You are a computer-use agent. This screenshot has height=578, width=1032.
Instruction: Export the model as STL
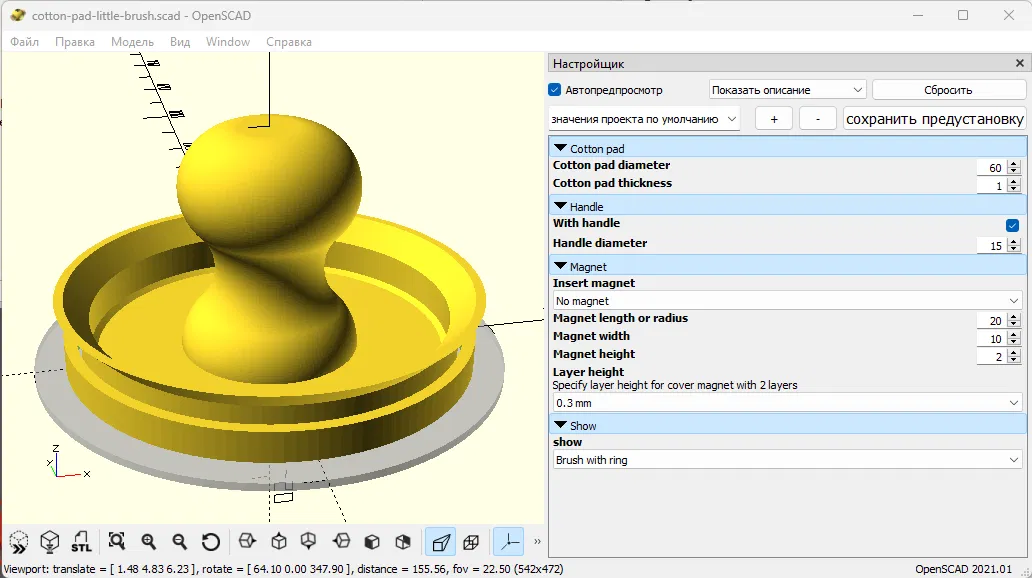click(81, 542)
